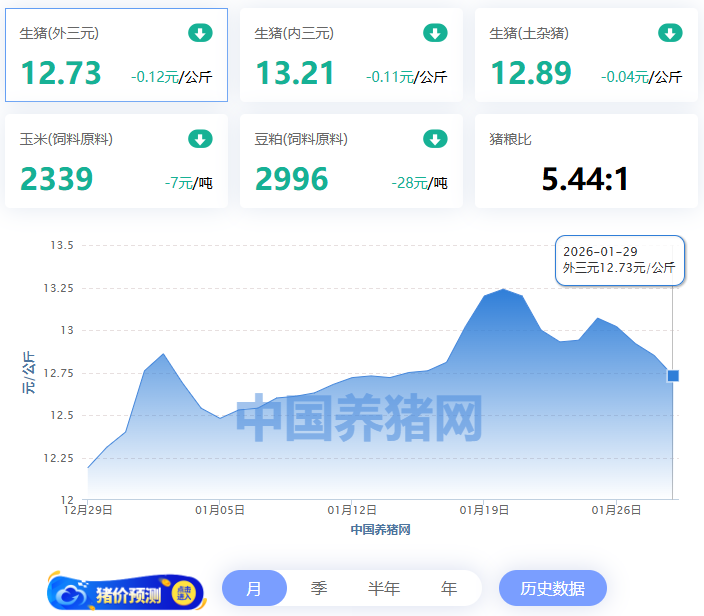
Task: Select the 生猪(内三元) price 13.21 card
Action: [351, 56]
